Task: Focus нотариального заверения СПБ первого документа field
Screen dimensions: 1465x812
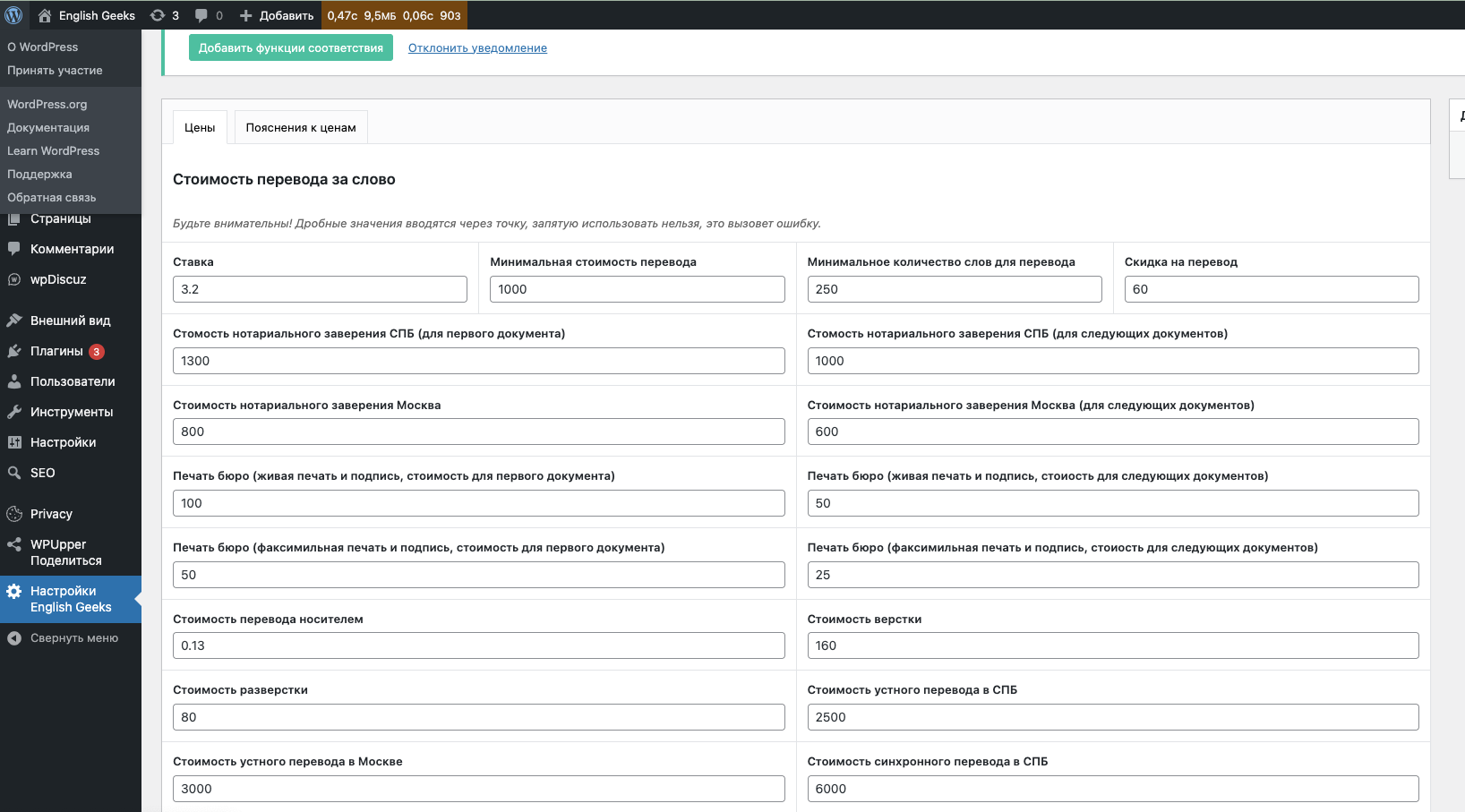Action: 479,361
